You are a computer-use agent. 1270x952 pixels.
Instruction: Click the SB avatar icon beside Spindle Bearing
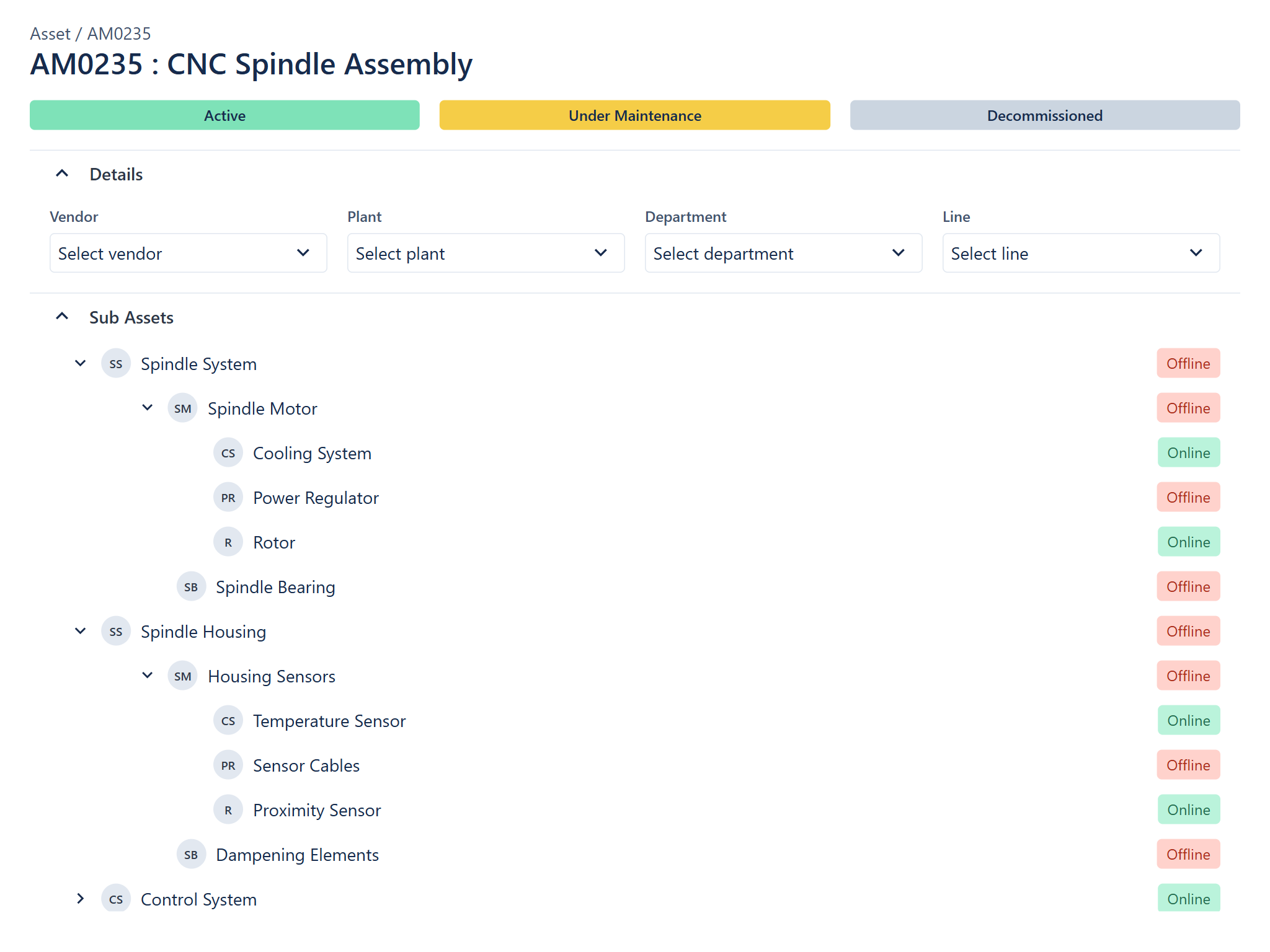(x=191, y=587)
